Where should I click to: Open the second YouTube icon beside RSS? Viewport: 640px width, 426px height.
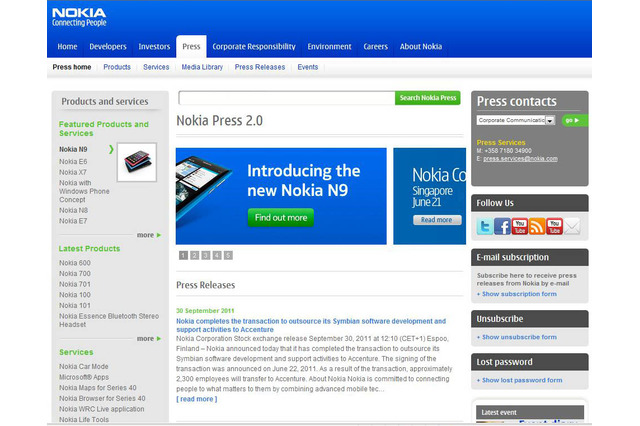tap(554, 226)
